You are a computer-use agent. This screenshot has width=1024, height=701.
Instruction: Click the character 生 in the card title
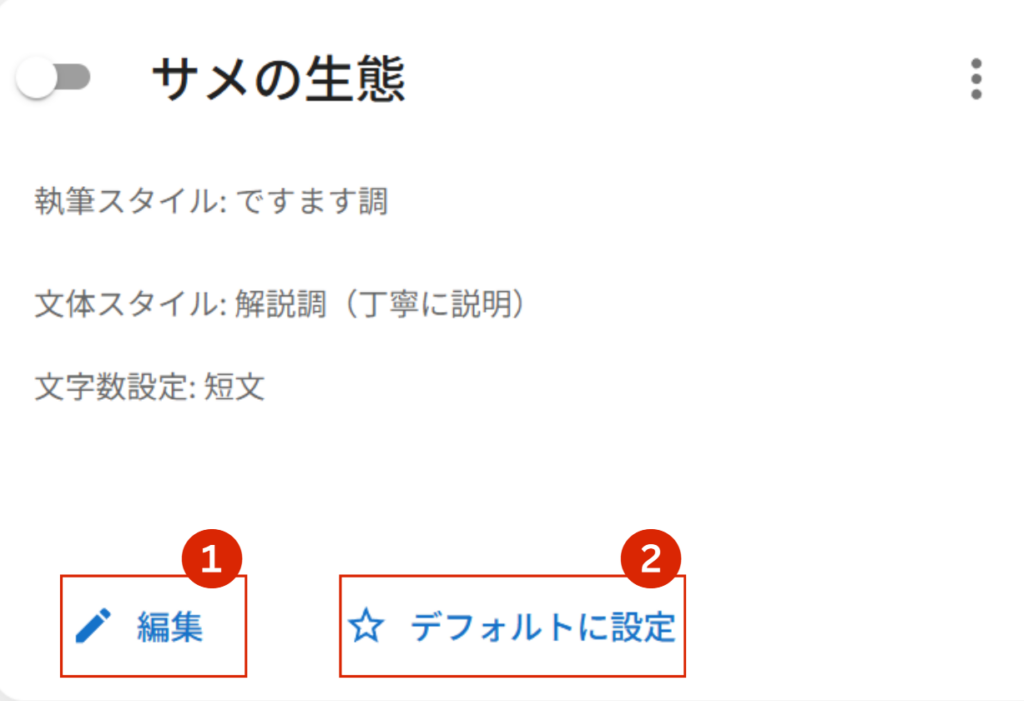[x=328, y=79]
